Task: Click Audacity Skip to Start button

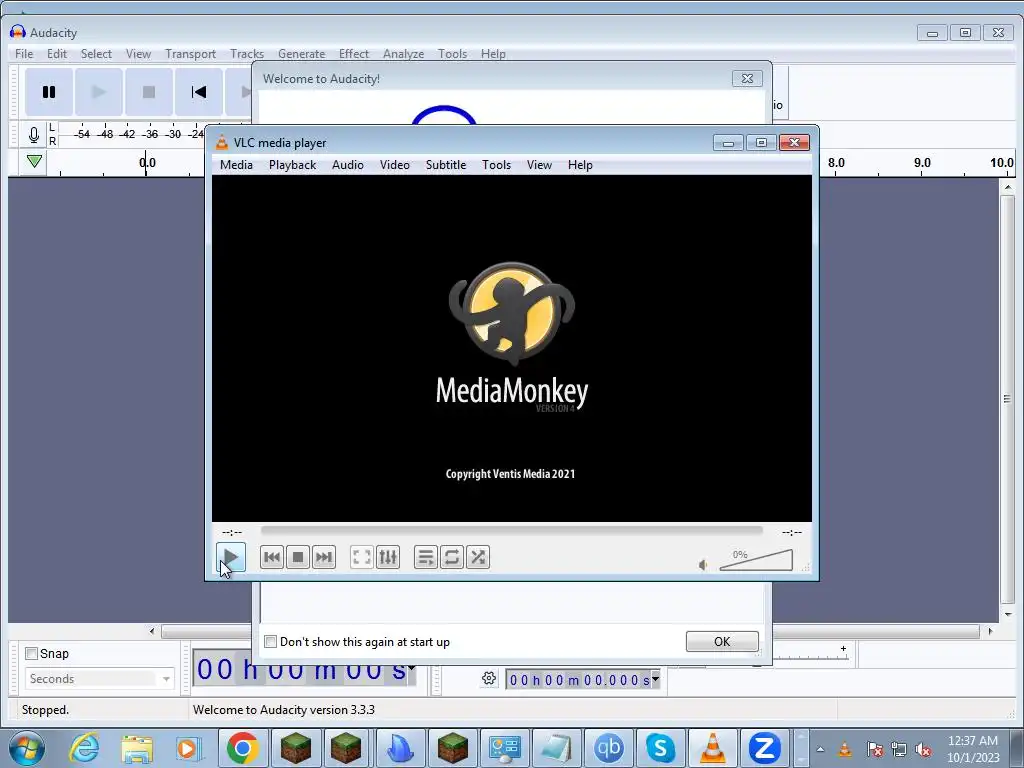Action: coord(199,92)
